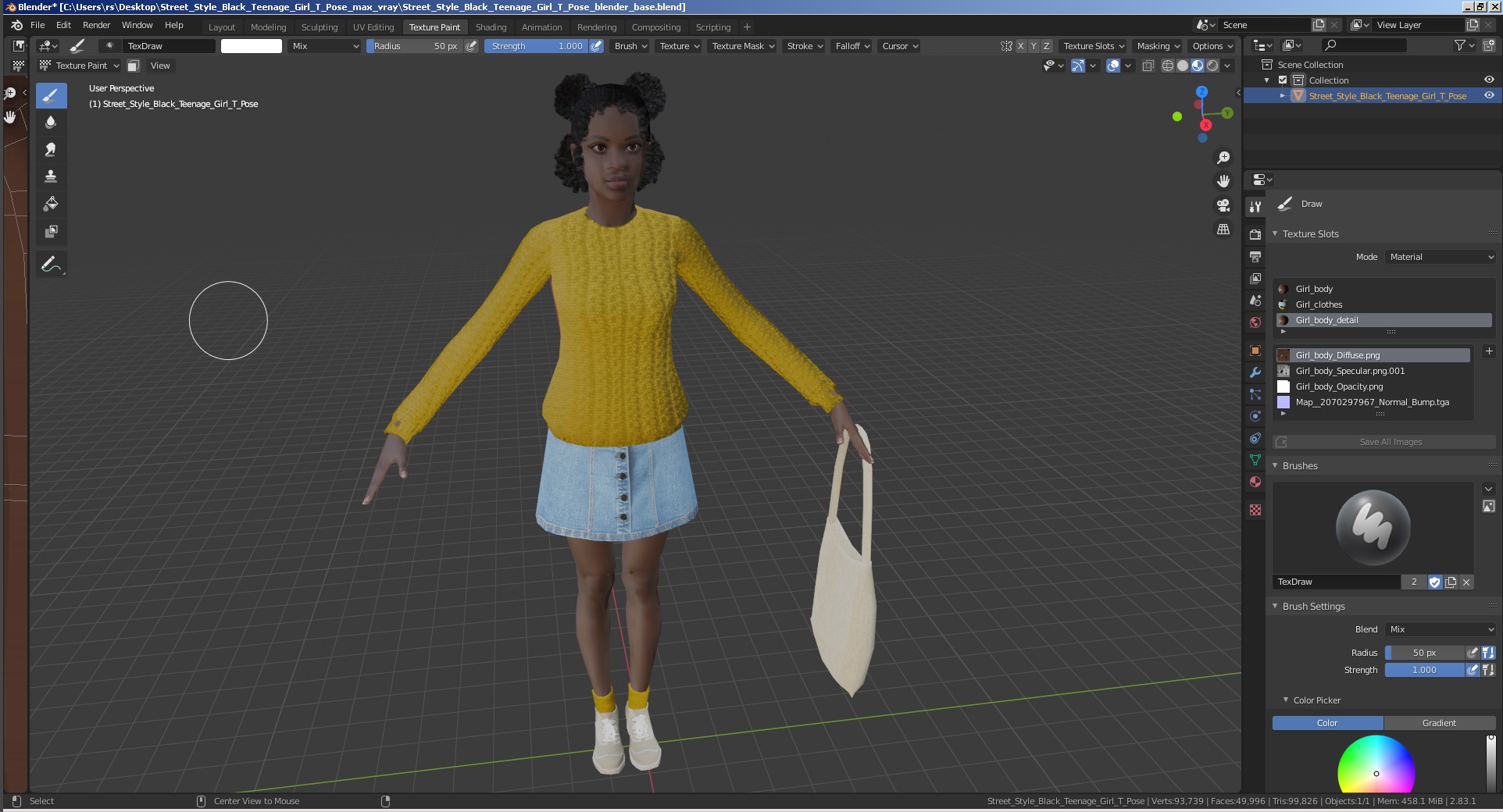The width and height of the screenshot is (1503, 812).
Task: Open the Texture properties tab
Action: click(x=1255, y=510)
